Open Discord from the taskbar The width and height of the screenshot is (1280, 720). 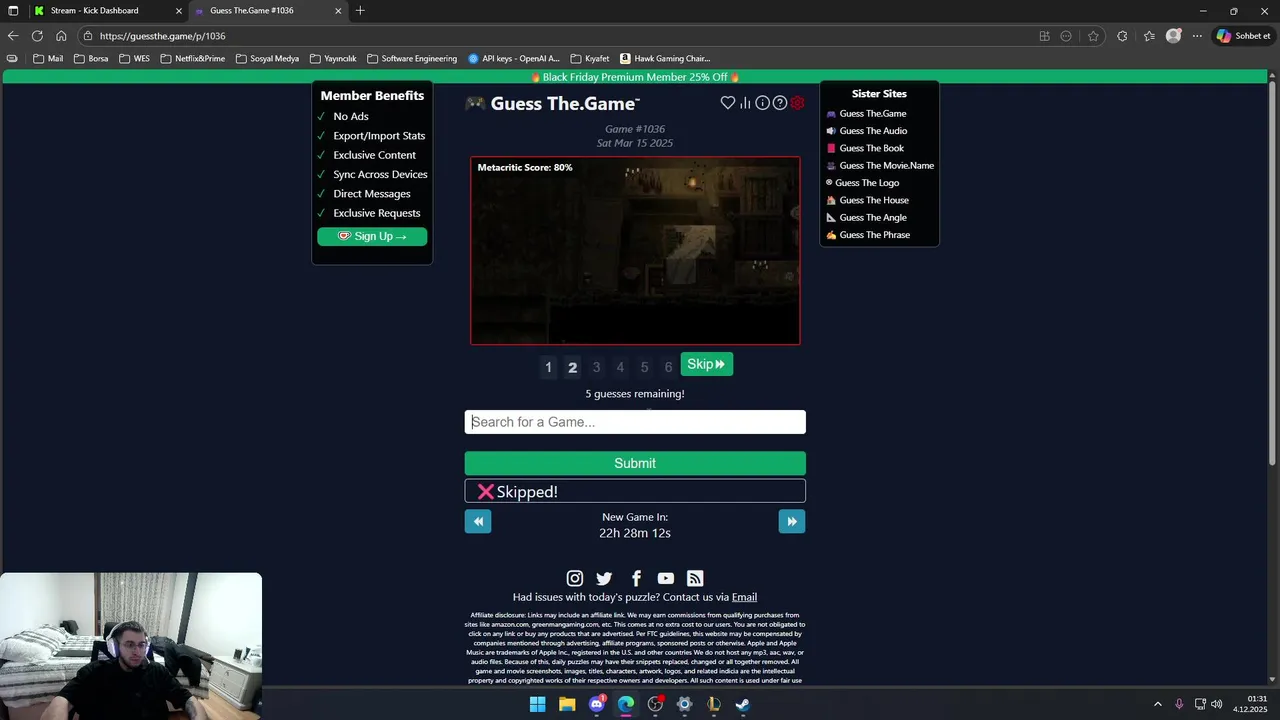tap(597, 704)
